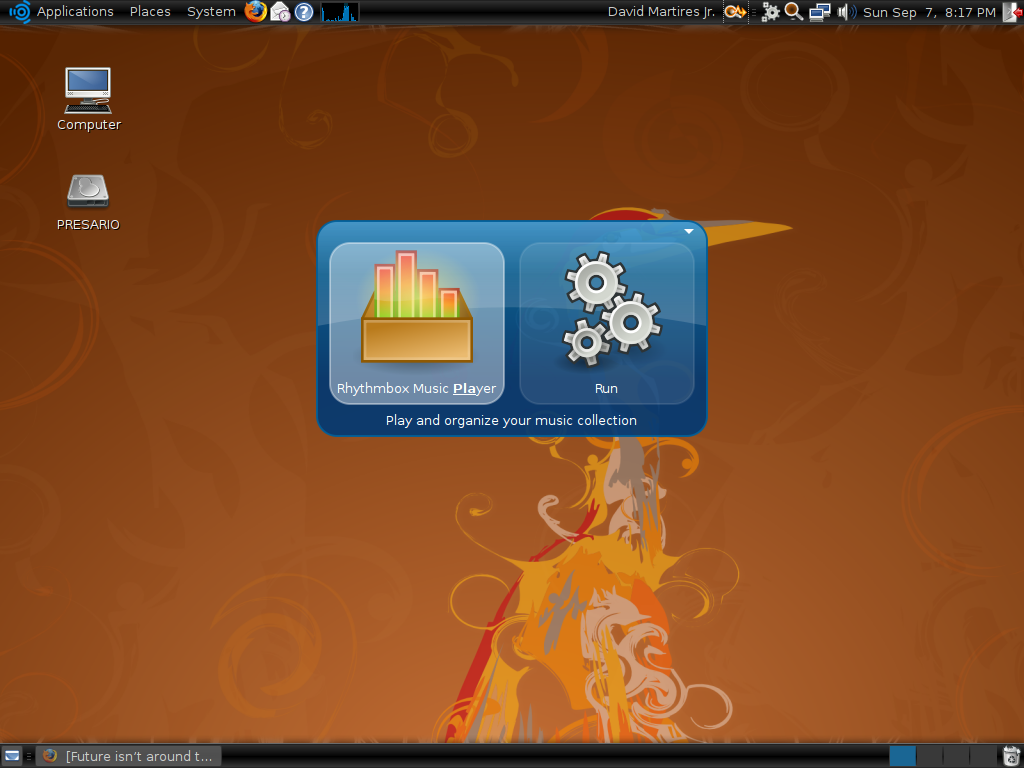Open the Places menu
The height and width of the screenshot is (768, 1024).
pyautogui.click(x=149, y=12)
